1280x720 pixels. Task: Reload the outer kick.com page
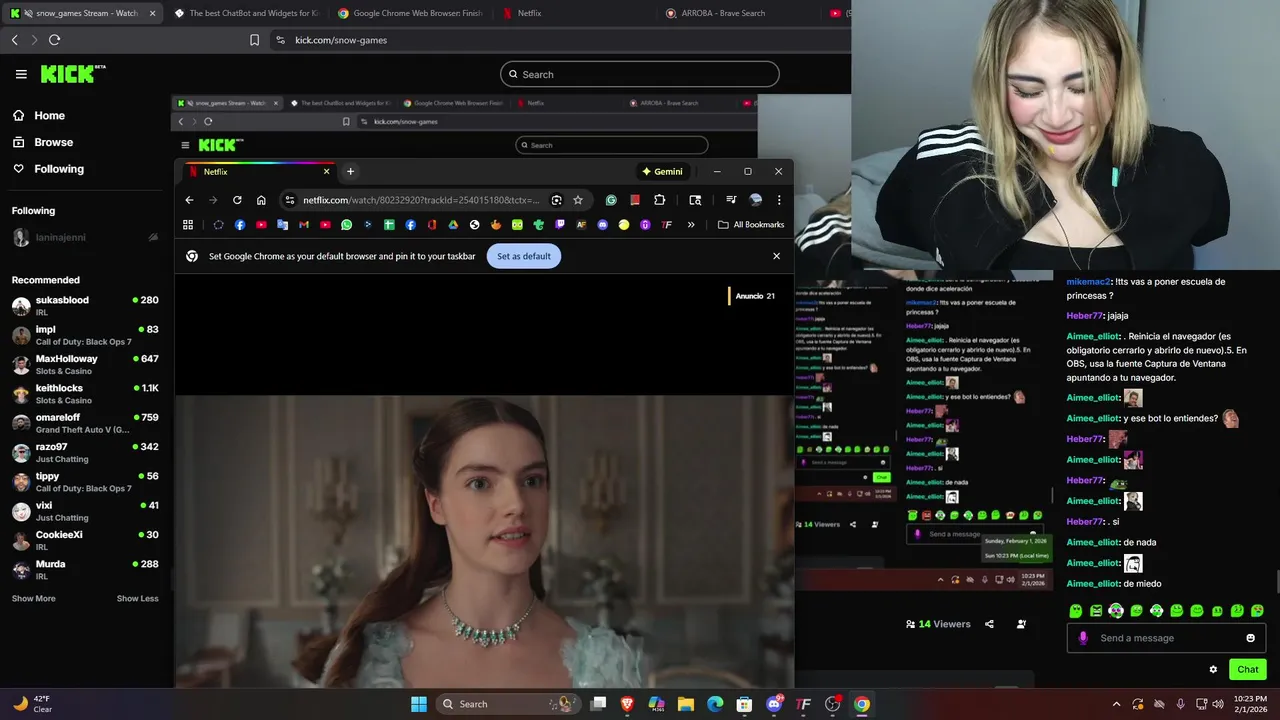point(54,40)
